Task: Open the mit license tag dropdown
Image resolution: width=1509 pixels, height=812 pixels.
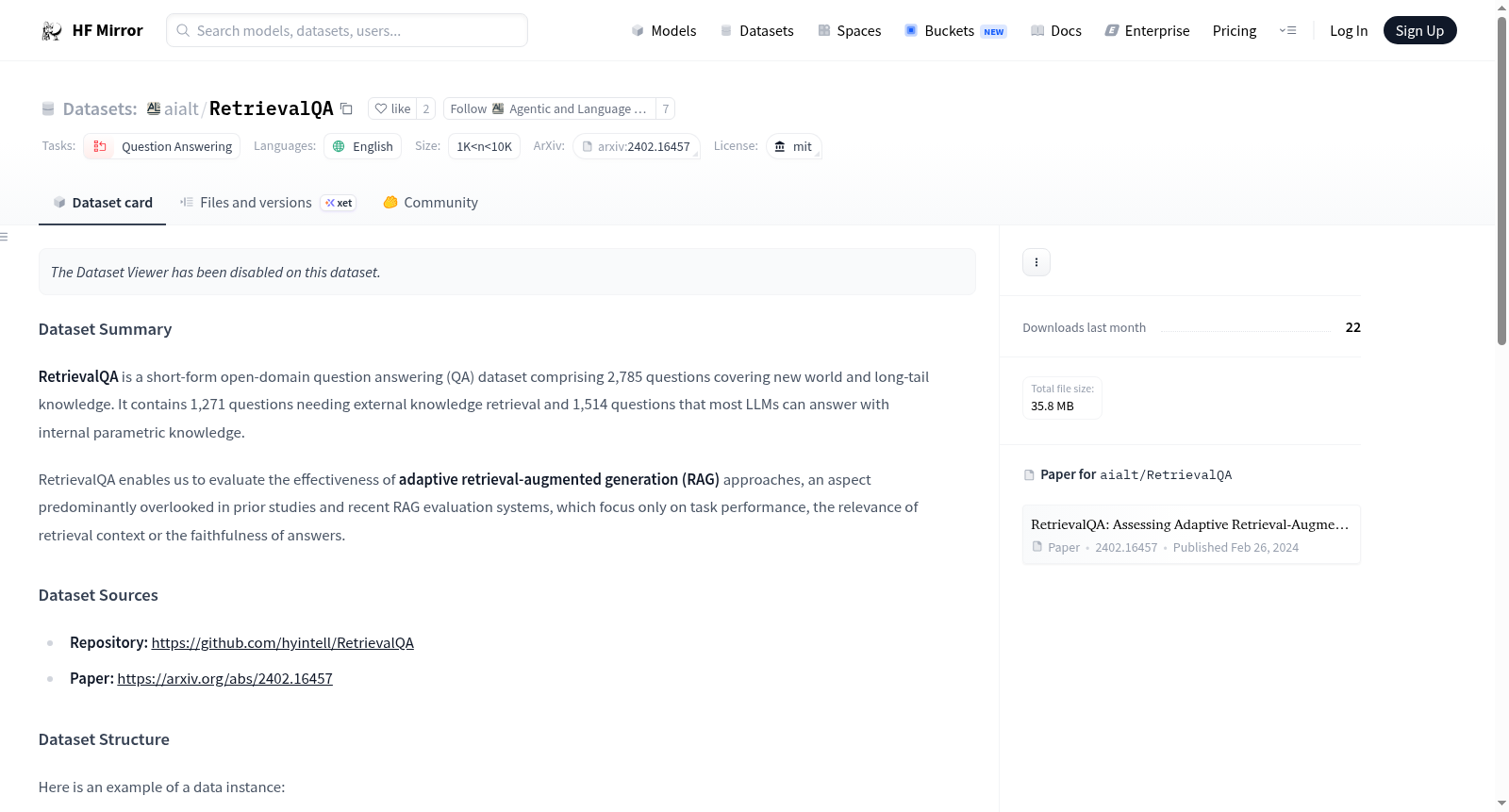Action: pyautogui.click(x=794, y=146)
